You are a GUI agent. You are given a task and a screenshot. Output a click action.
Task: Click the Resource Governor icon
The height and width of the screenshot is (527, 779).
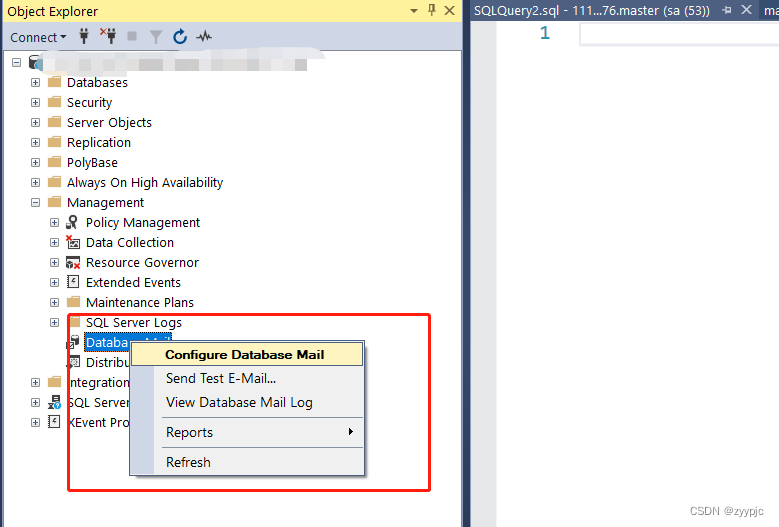[x=73, y=262]
